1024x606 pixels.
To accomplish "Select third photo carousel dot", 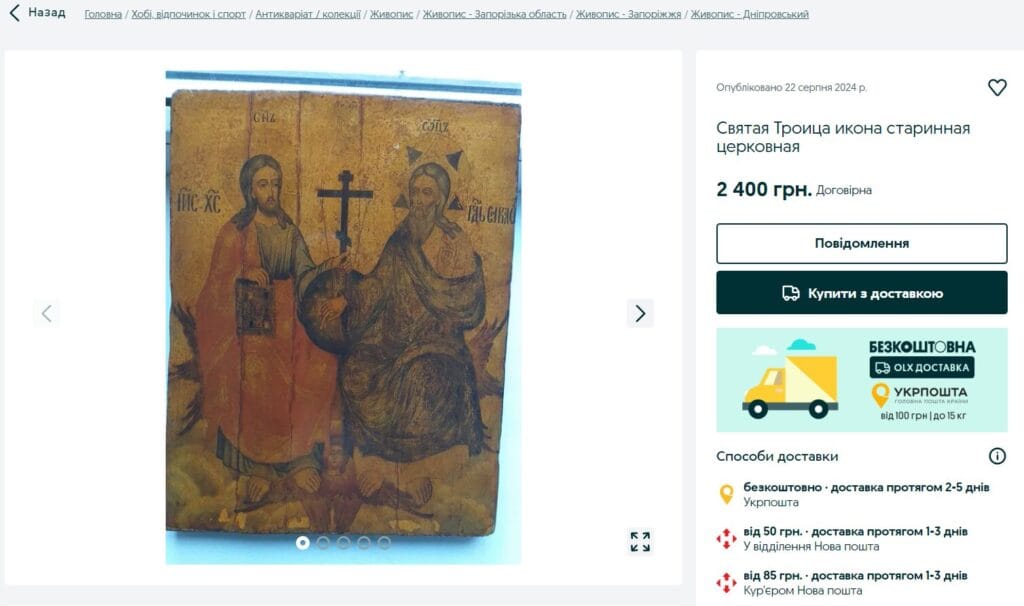I will click(x=344, y=543).
